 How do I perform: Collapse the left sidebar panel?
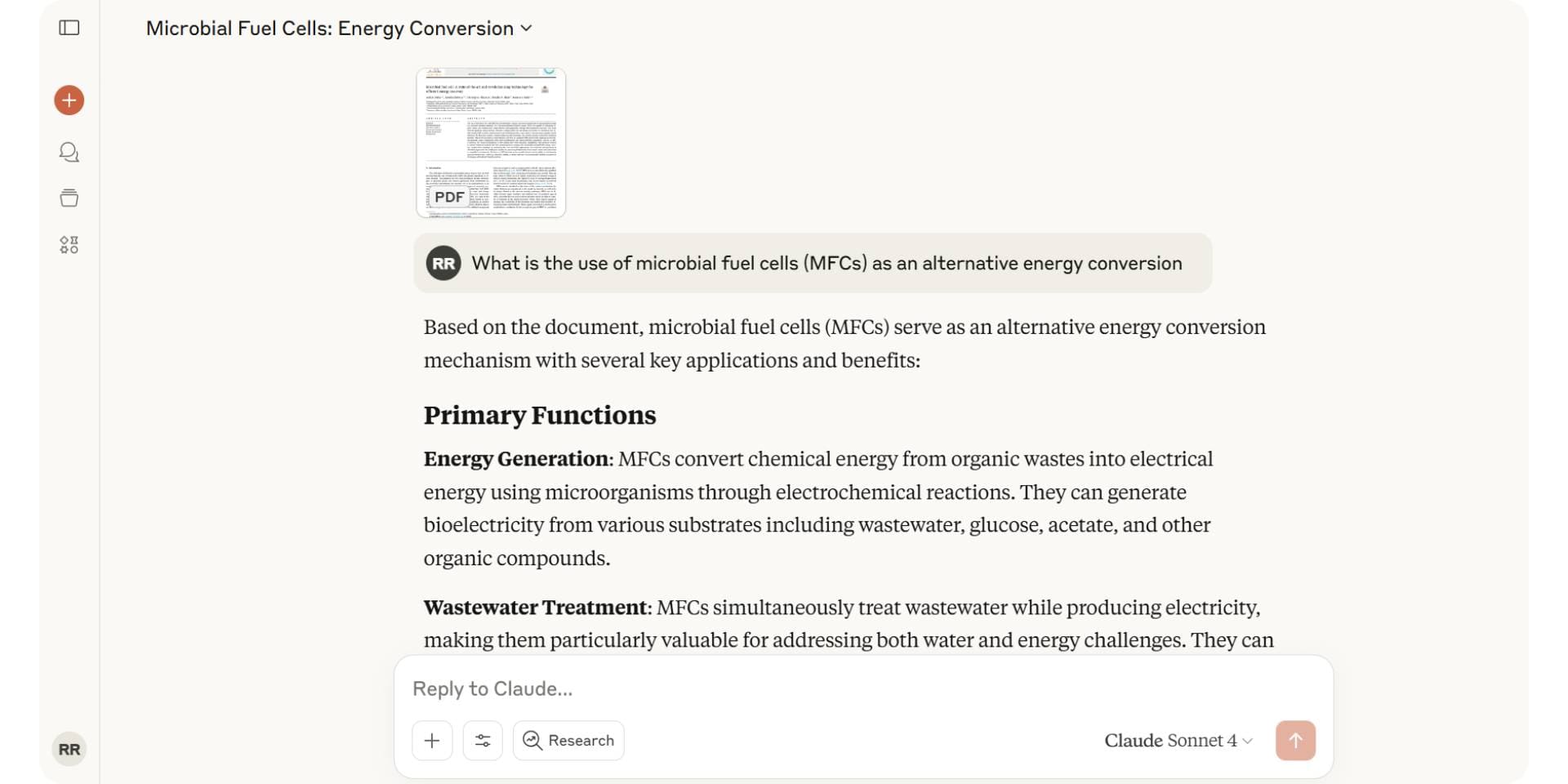click(x=69, y=27)
